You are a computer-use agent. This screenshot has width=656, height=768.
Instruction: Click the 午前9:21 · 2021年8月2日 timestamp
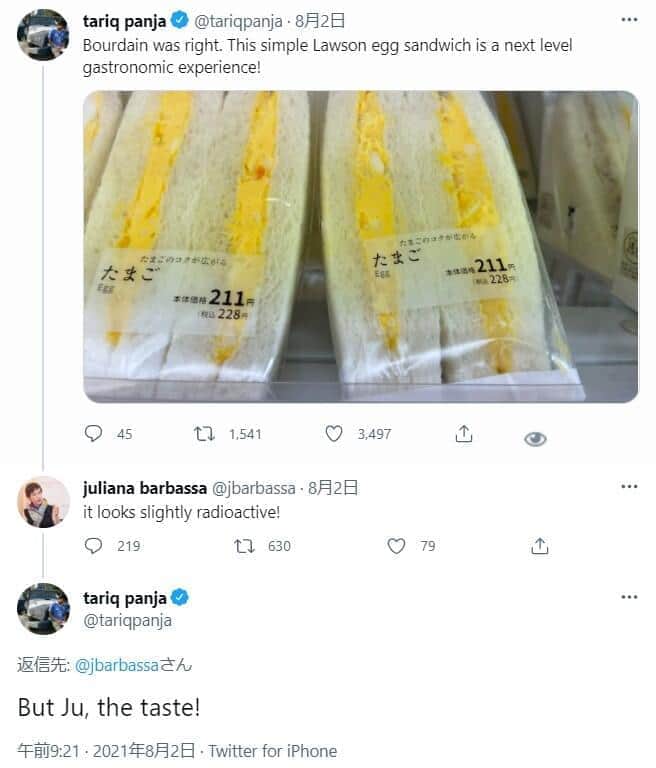click(106, 750)
